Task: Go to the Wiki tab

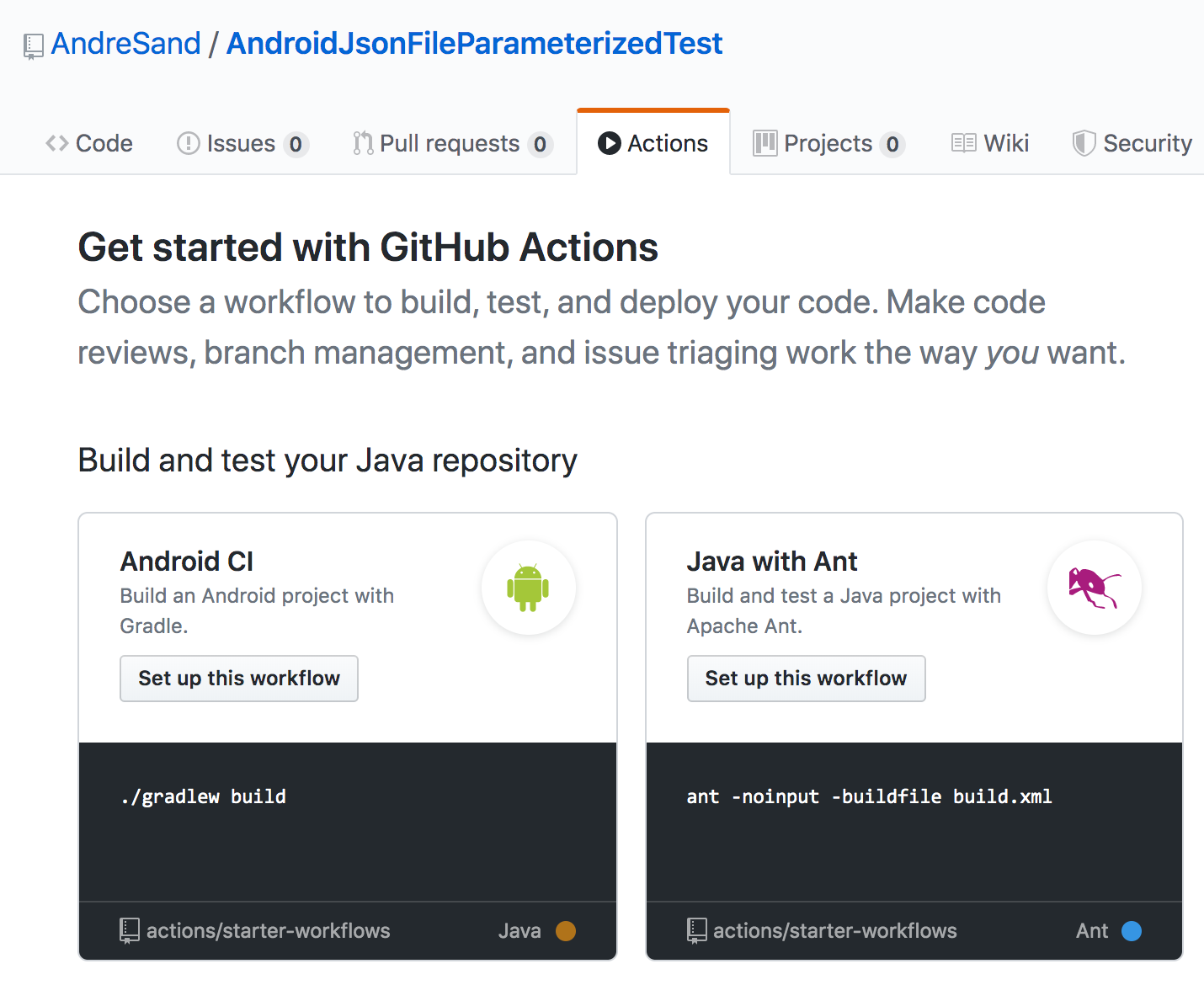Action: pyautogui.click(x=990, y=143)
